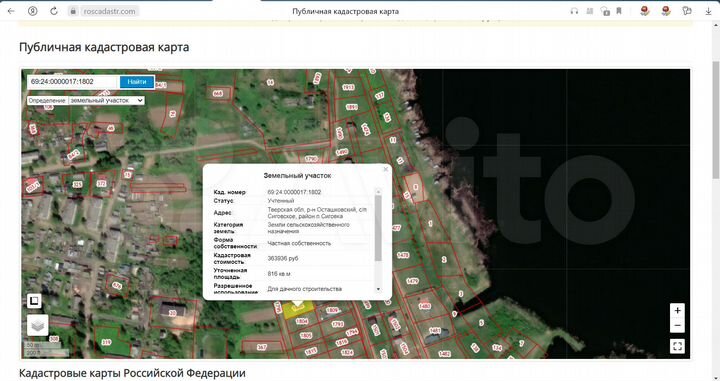Toggle fullscreen map view icon

tap(677, 346)
